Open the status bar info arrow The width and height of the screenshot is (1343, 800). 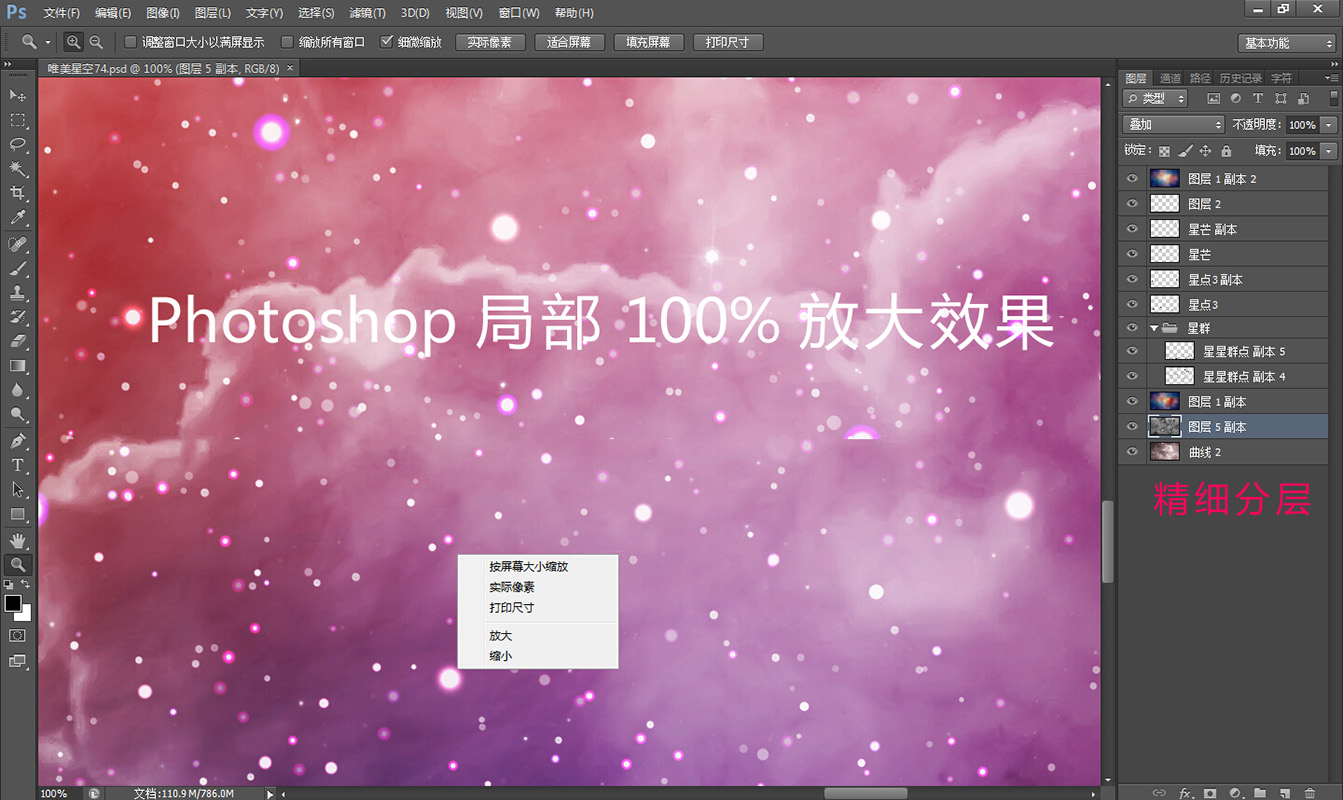point(269,793)
